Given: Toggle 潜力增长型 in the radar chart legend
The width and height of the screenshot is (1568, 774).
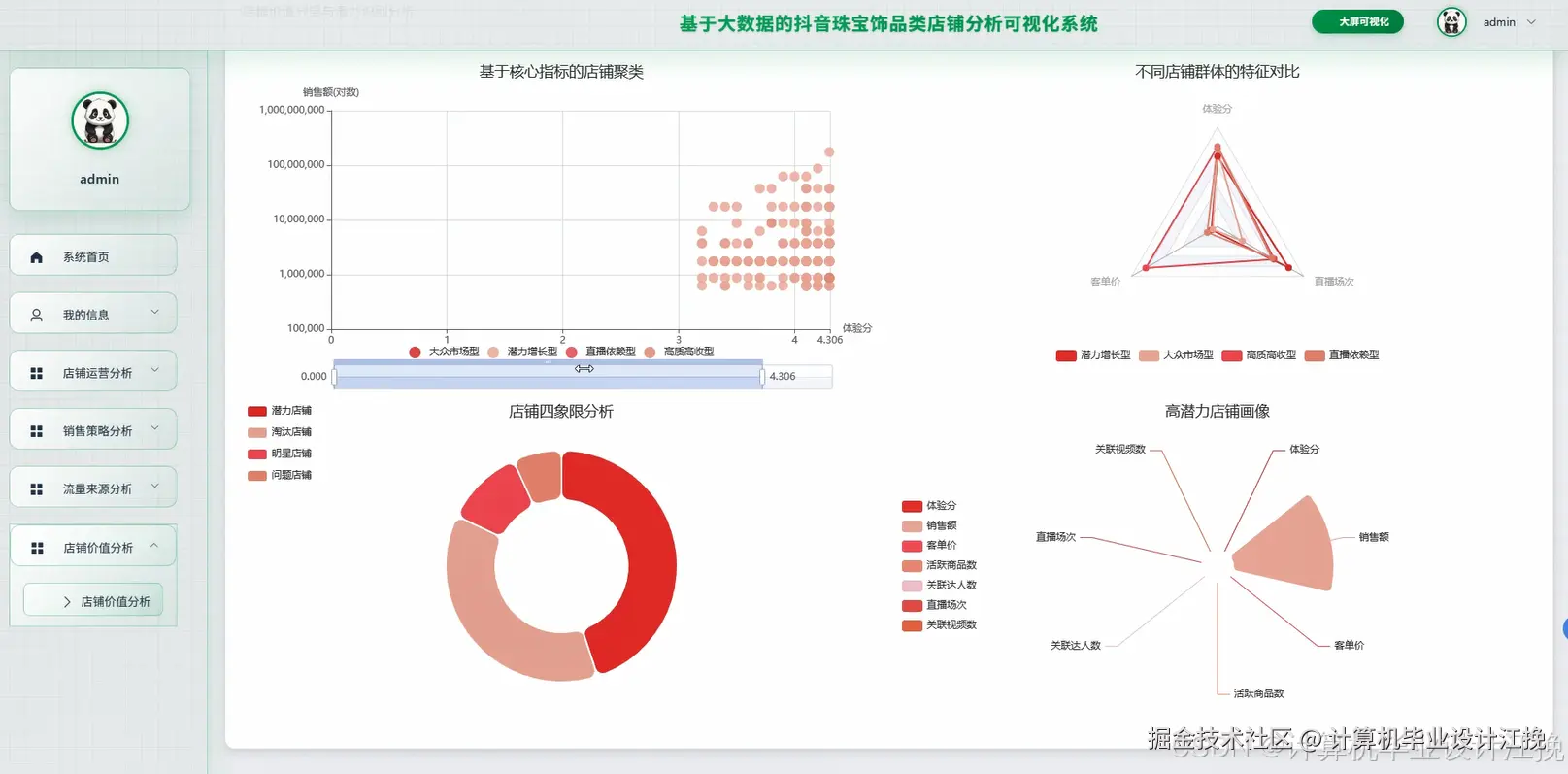Looking at the screenshot, I should coord(1093,355).
